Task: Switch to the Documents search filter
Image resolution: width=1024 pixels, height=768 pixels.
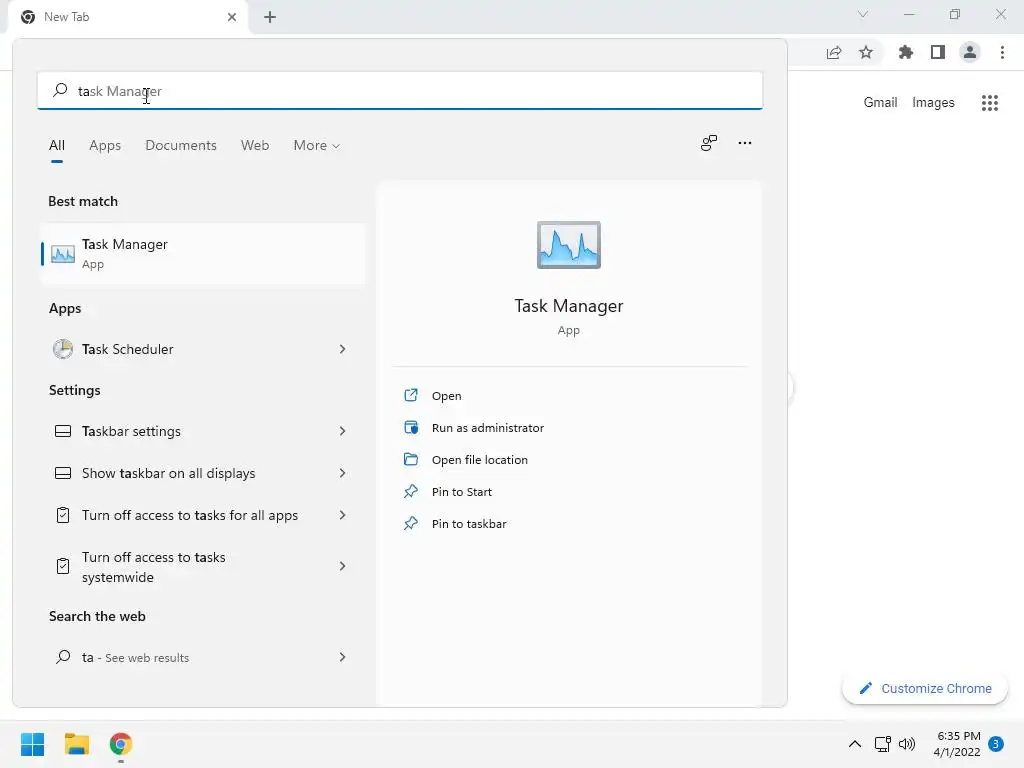Action: coord(181,145)
